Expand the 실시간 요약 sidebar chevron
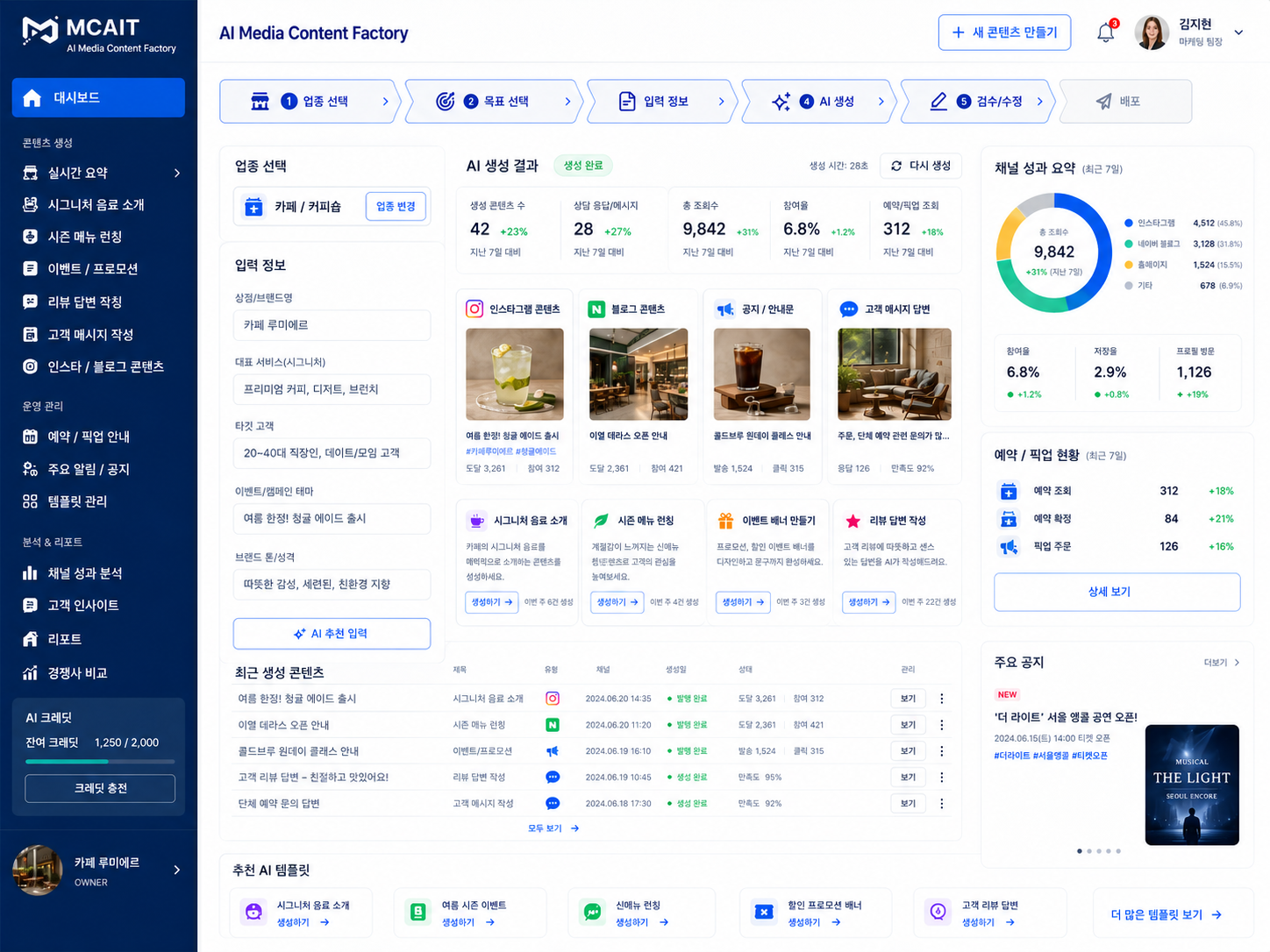Viewport: 1270px width, 952px height. tap(177, 173)
